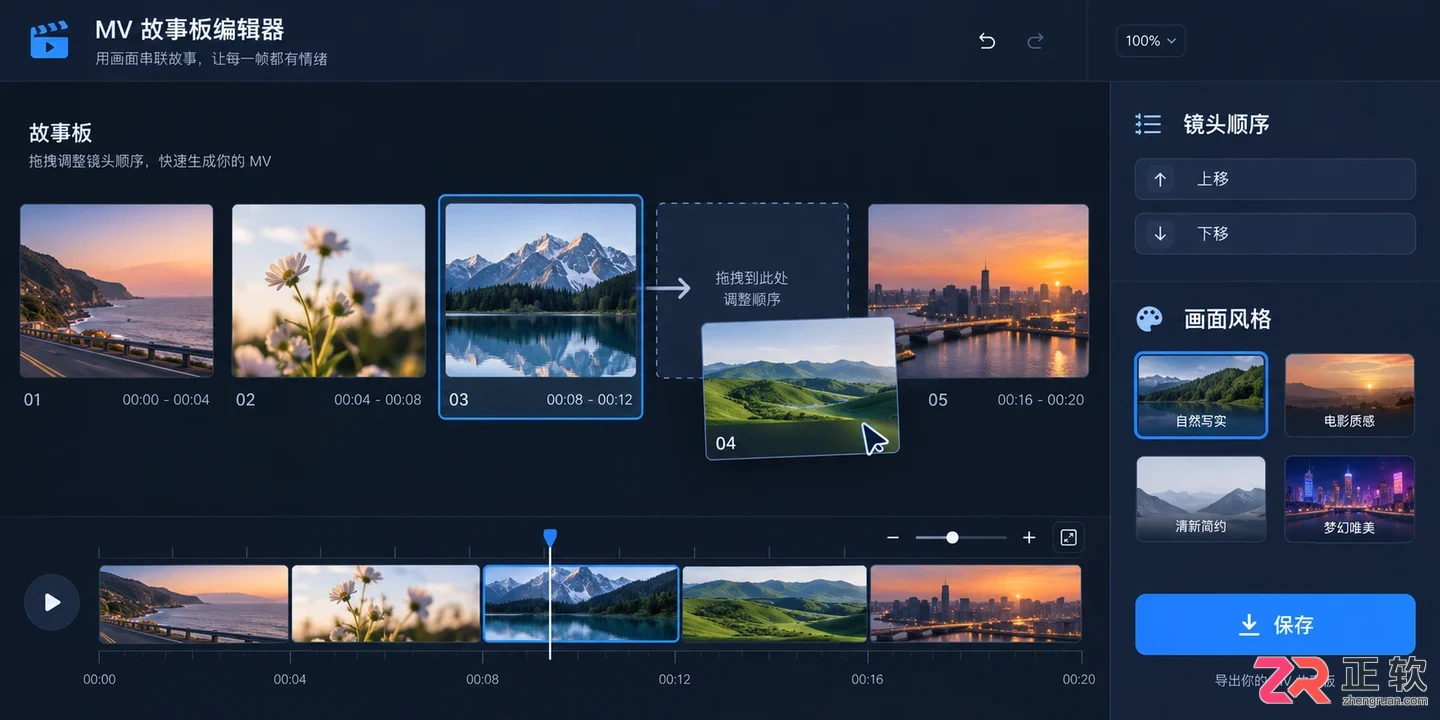This screenshot has height=720, width=1440.
Task: Click the clapperboard app logo
Action: [49, 41]
